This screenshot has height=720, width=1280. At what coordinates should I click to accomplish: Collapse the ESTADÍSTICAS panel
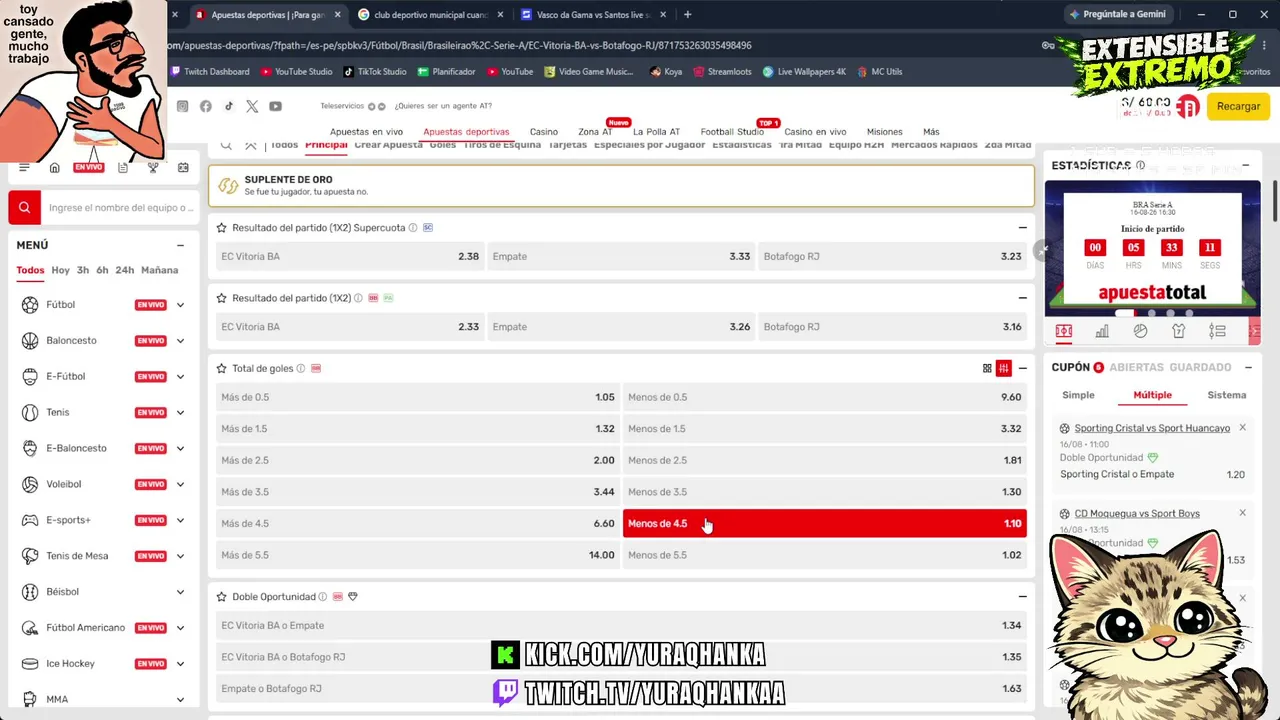pos(1246,165)
